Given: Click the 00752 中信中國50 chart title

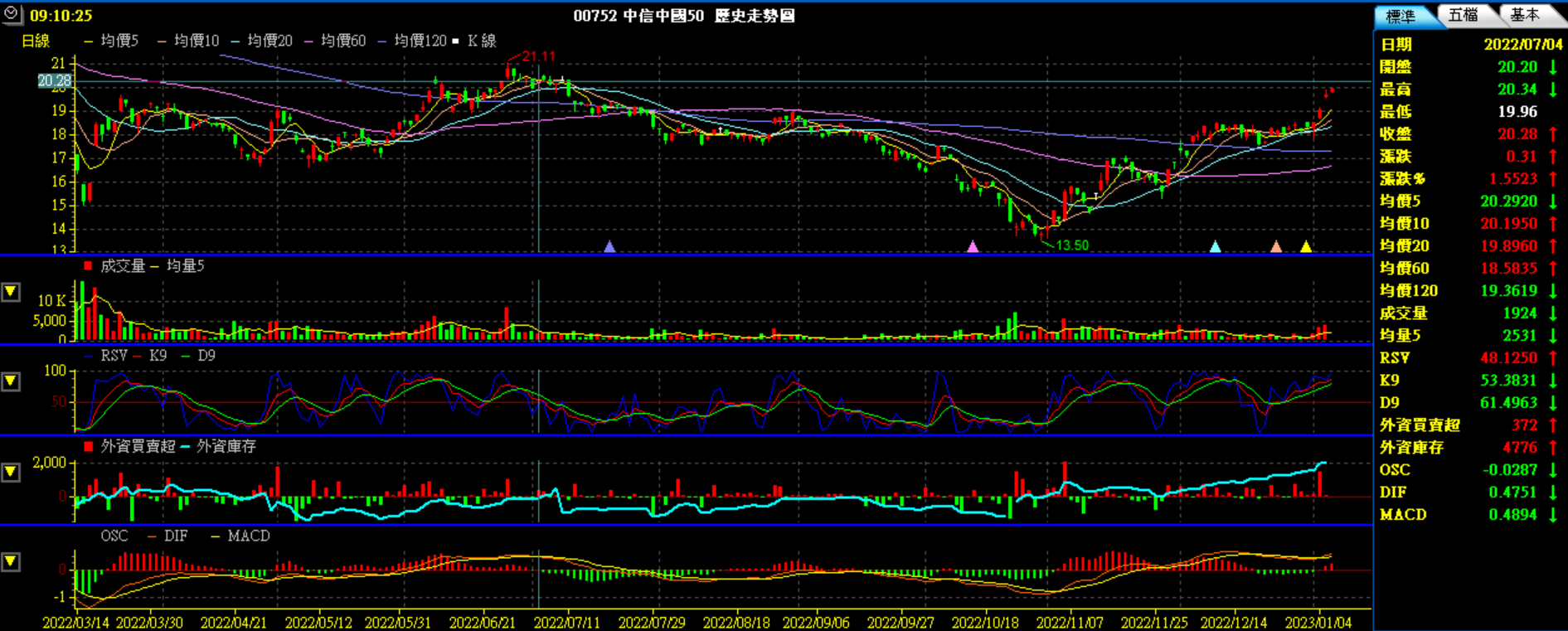Looking at the screenshot, I should pyautogui.click(x=684, y=16).
